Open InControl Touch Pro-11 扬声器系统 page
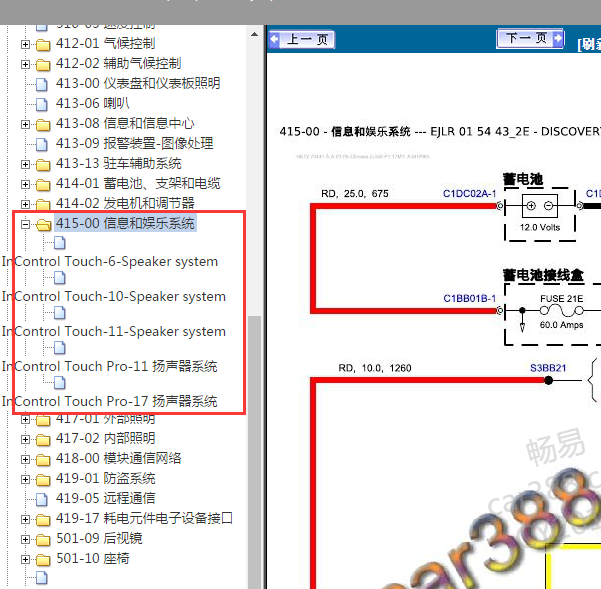Viewport: 601px width, 589px height. pyautogui.click(x=110, y=366)
